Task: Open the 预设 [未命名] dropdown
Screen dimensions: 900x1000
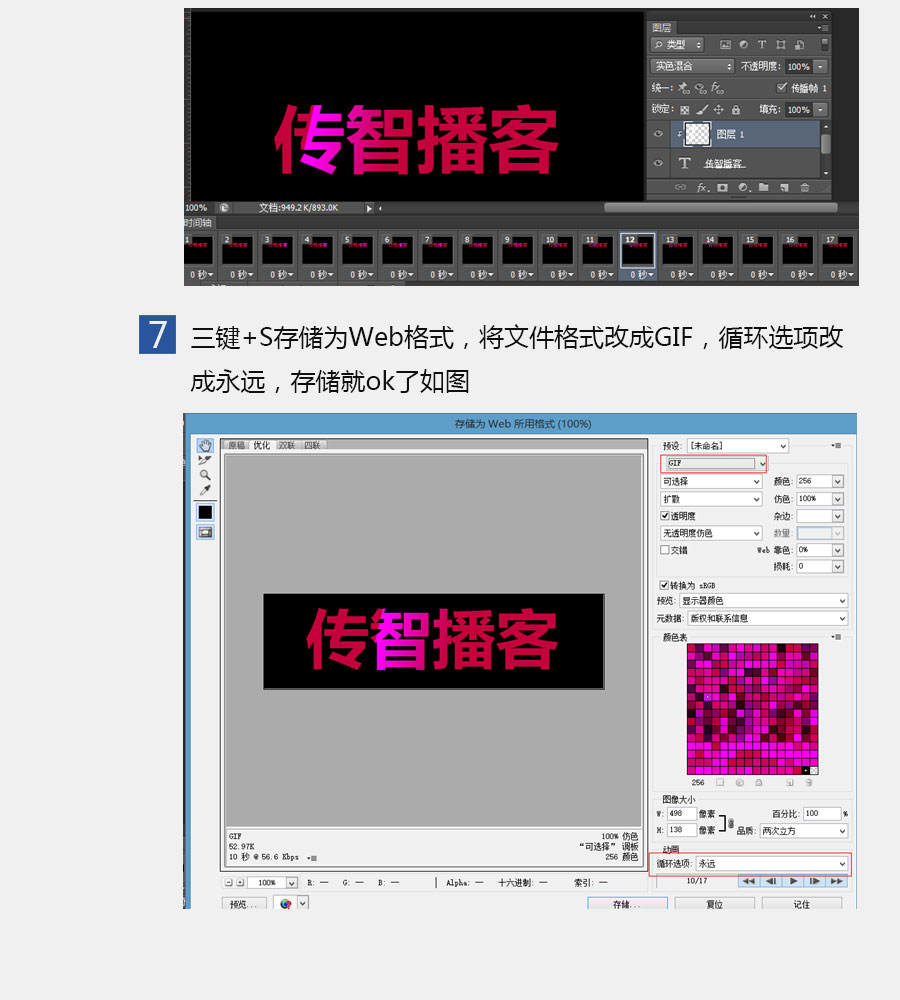Action: click(x=737, y=446)
